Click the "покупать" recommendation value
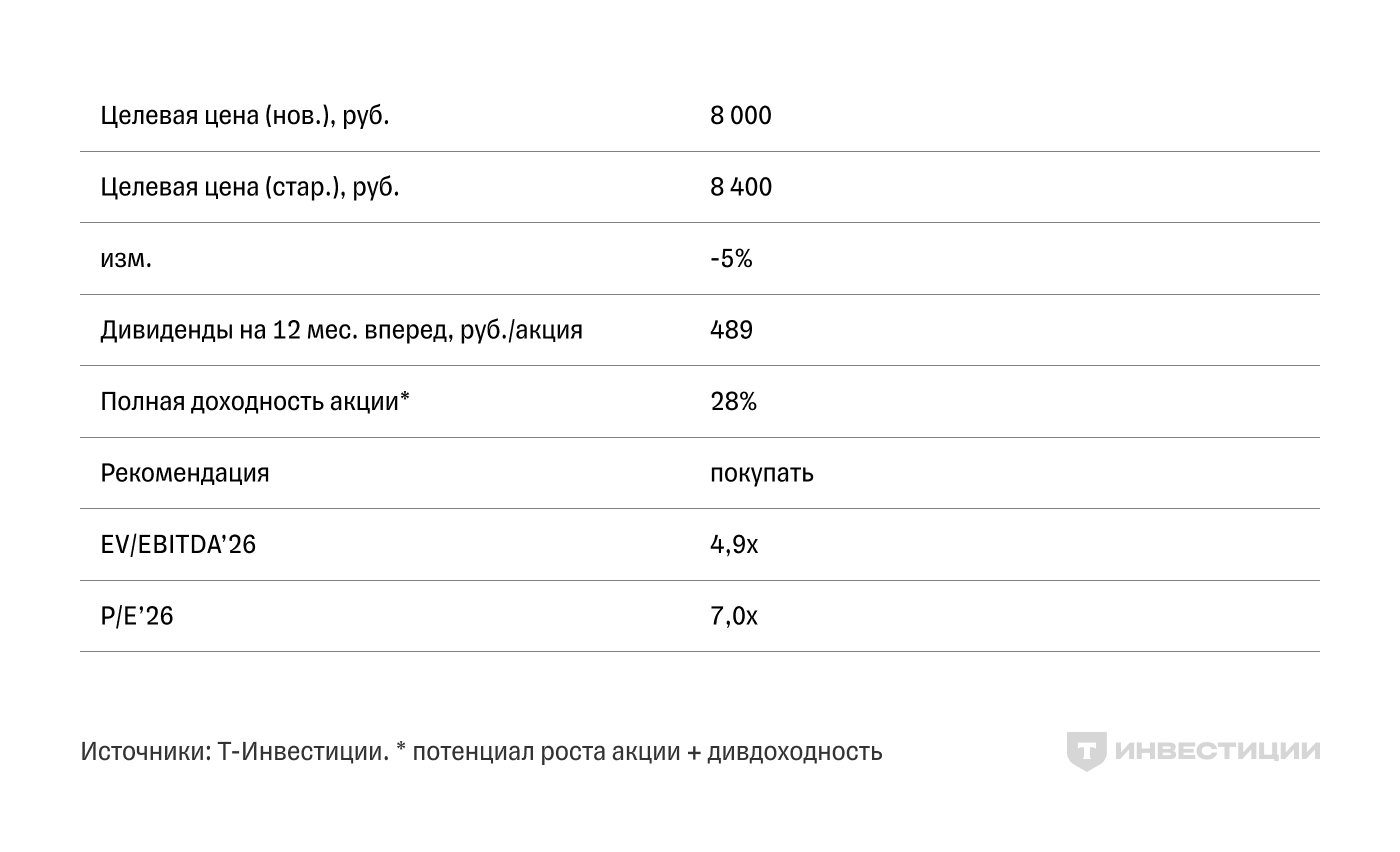This screenshot has width=1400, height=852. (761, 473)
